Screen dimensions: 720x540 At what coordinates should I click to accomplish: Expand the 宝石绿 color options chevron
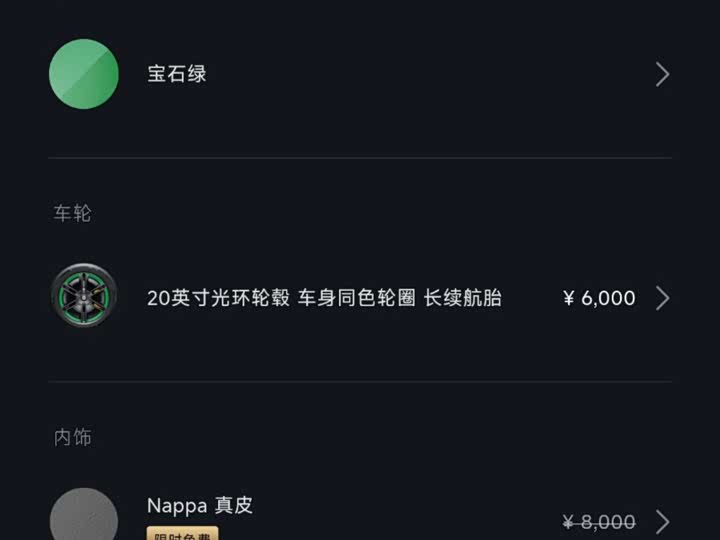click(662, 74)
